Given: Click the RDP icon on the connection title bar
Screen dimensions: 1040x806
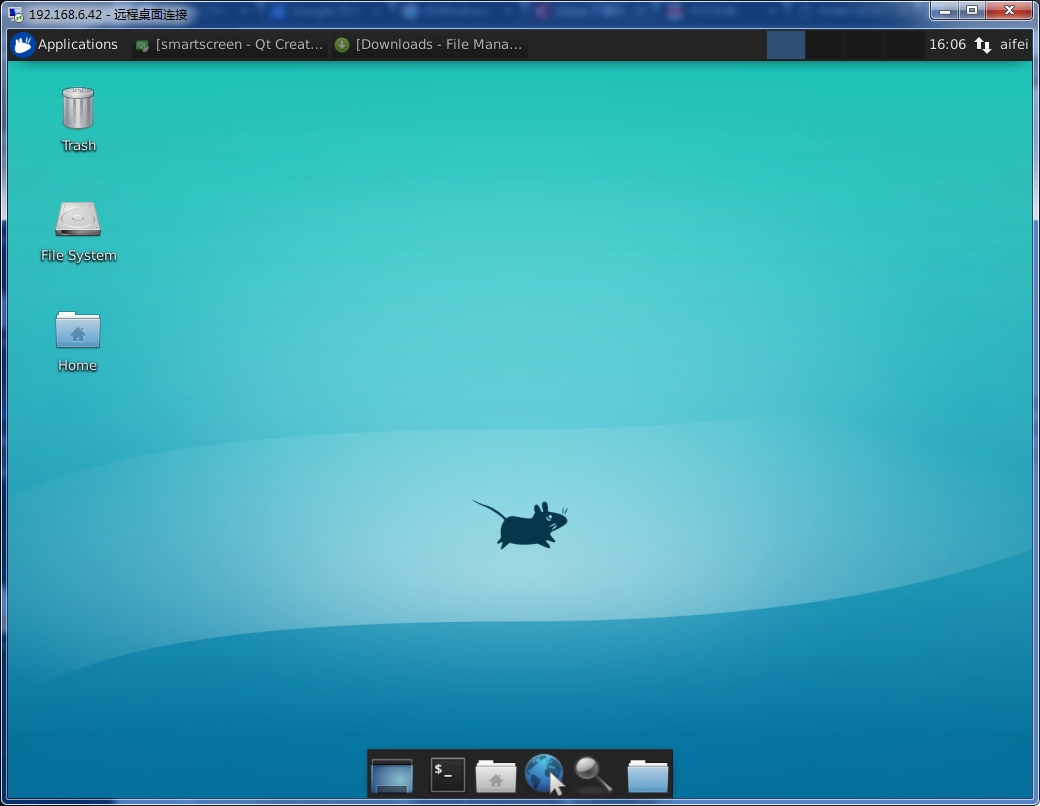Looking at the screenshot, I should (x=15, y=13).
